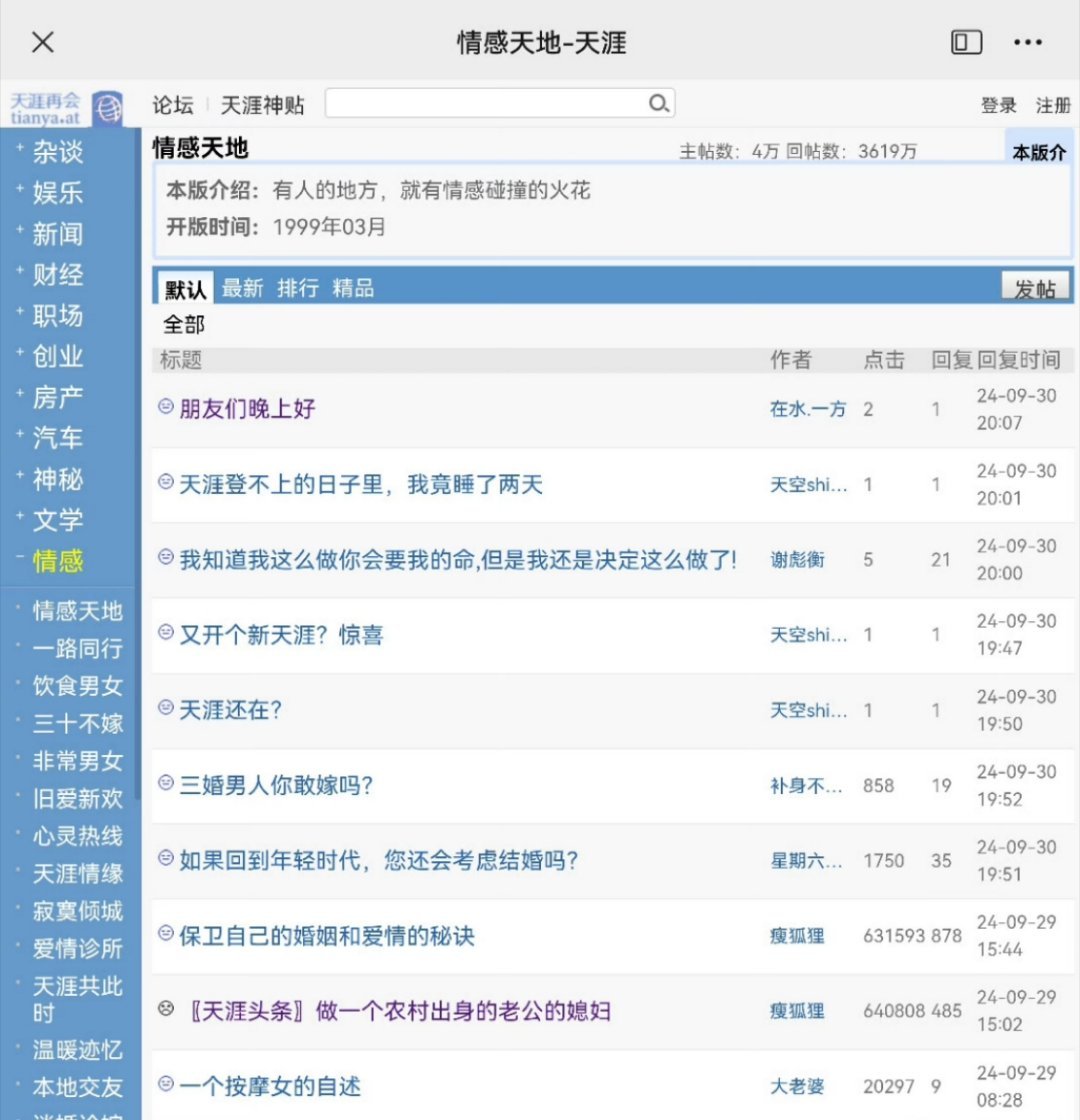Close the page with X icon
Viewport: 1080px width, 1120px height.
[43, 42]
